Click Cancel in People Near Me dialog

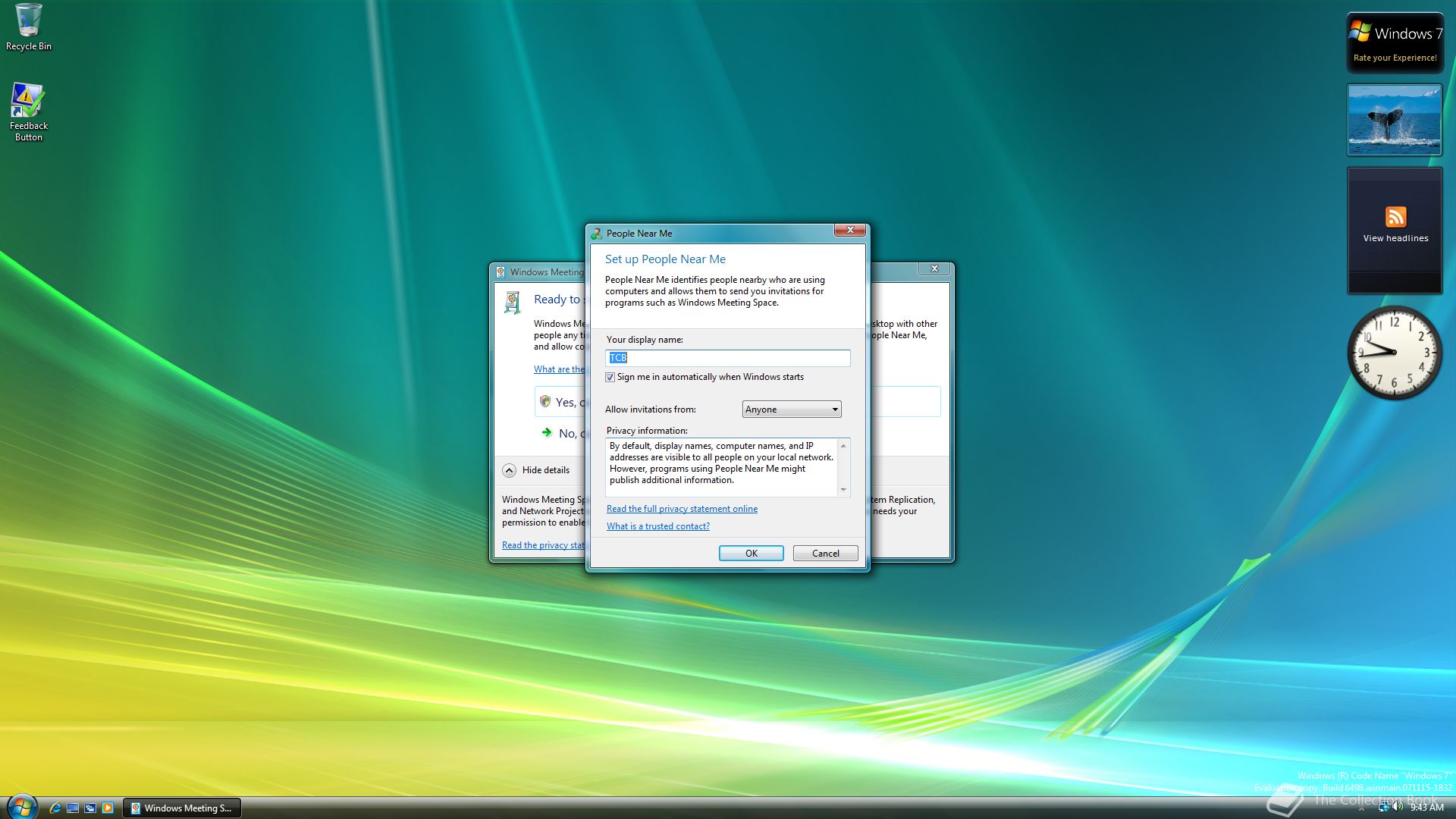(x=825, y=554)
